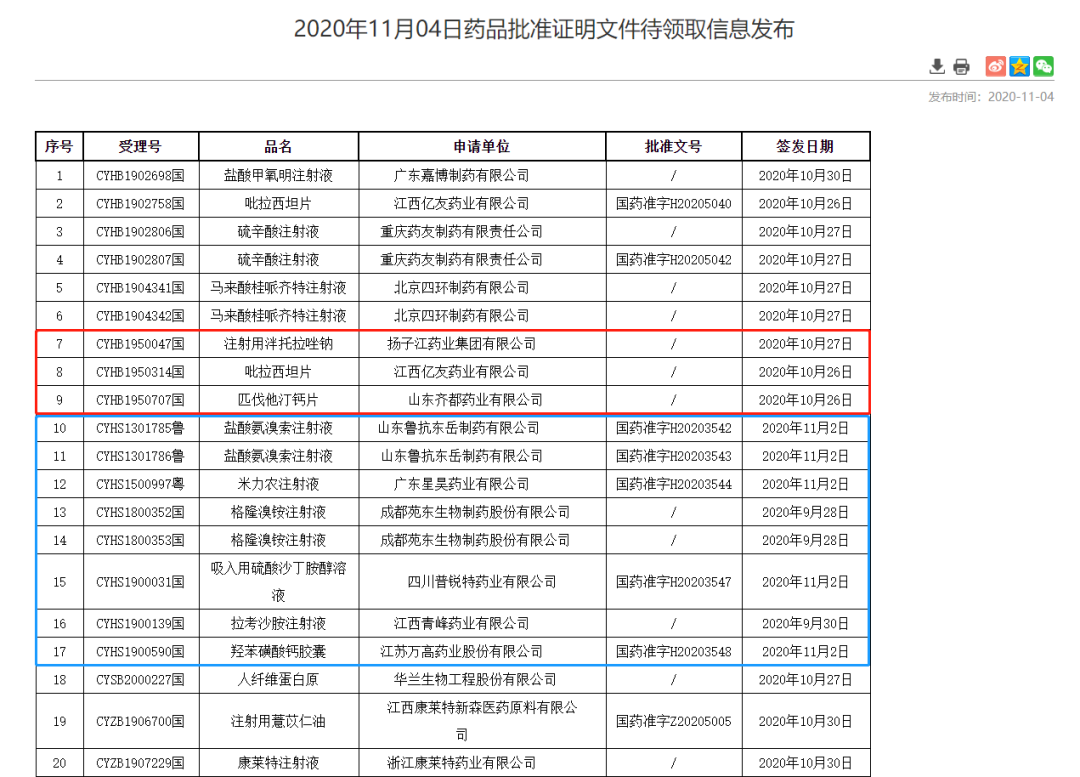Select approval number 国药准字H20203543

pyautogui.click(x=674, y=457)
